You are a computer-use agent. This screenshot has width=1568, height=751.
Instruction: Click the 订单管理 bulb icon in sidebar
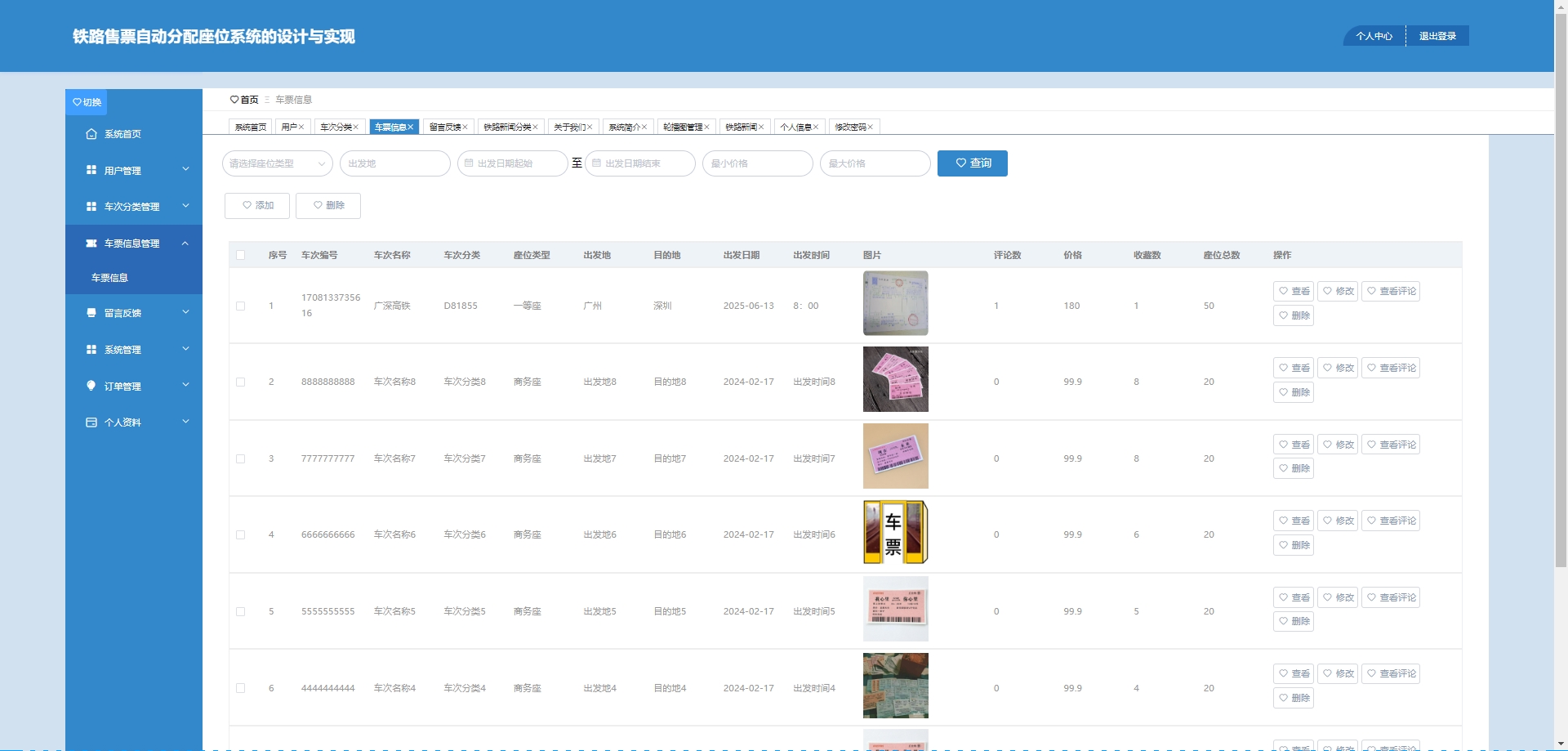point(91,386)
